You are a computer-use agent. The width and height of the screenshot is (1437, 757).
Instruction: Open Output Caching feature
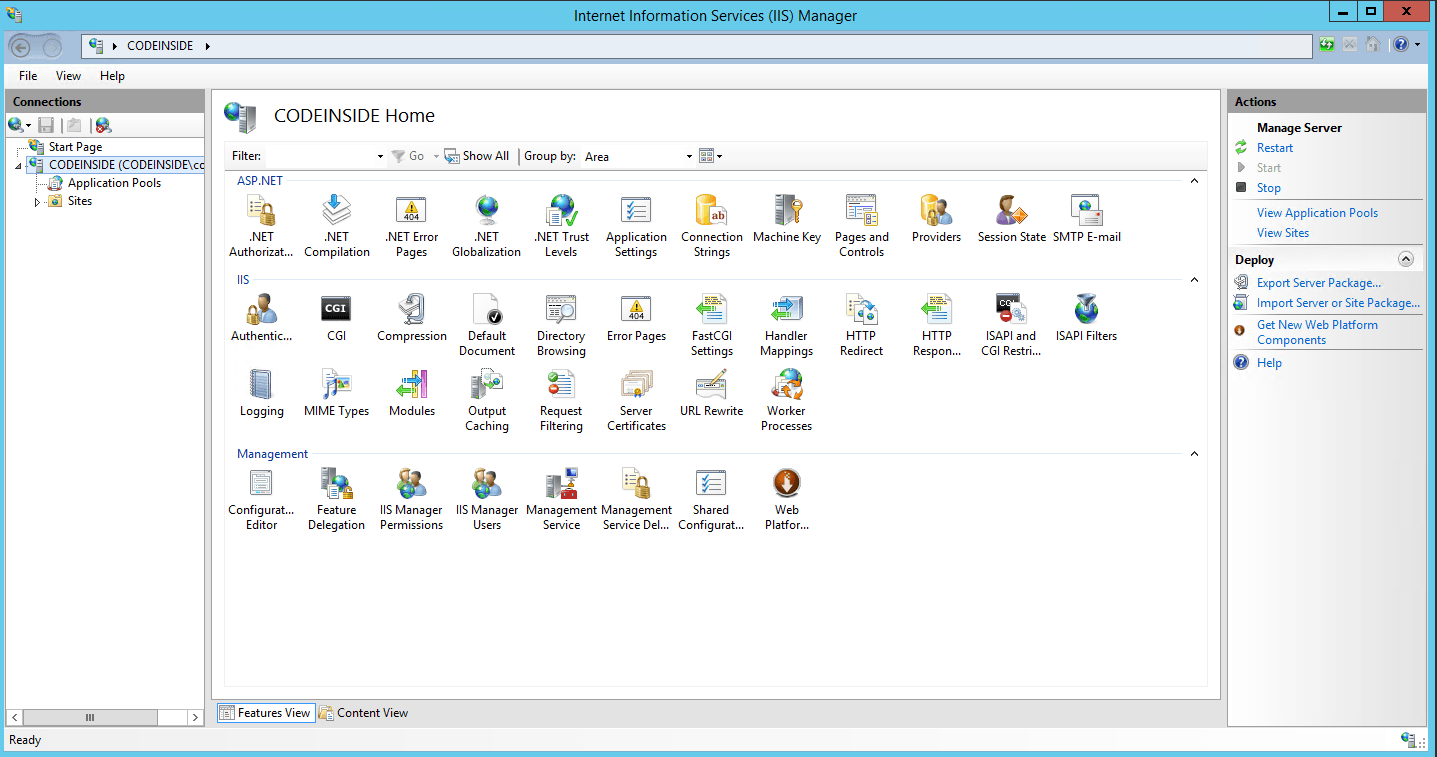point(487,400)
